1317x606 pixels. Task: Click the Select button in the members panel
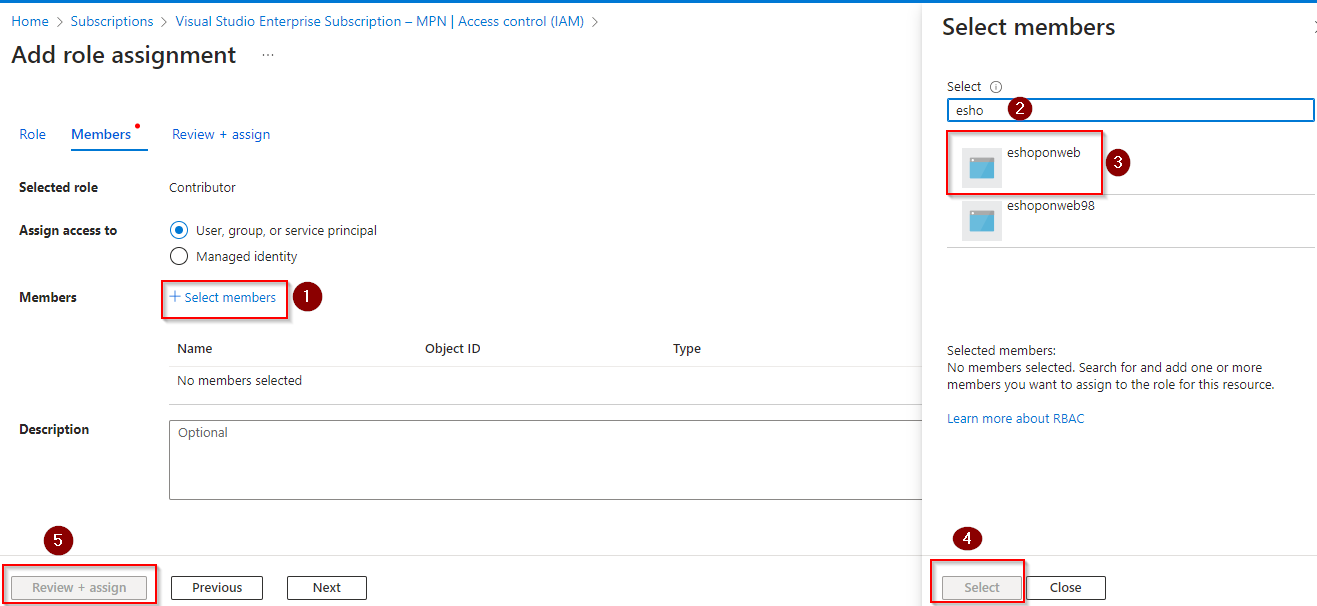[x=981, y=588]
